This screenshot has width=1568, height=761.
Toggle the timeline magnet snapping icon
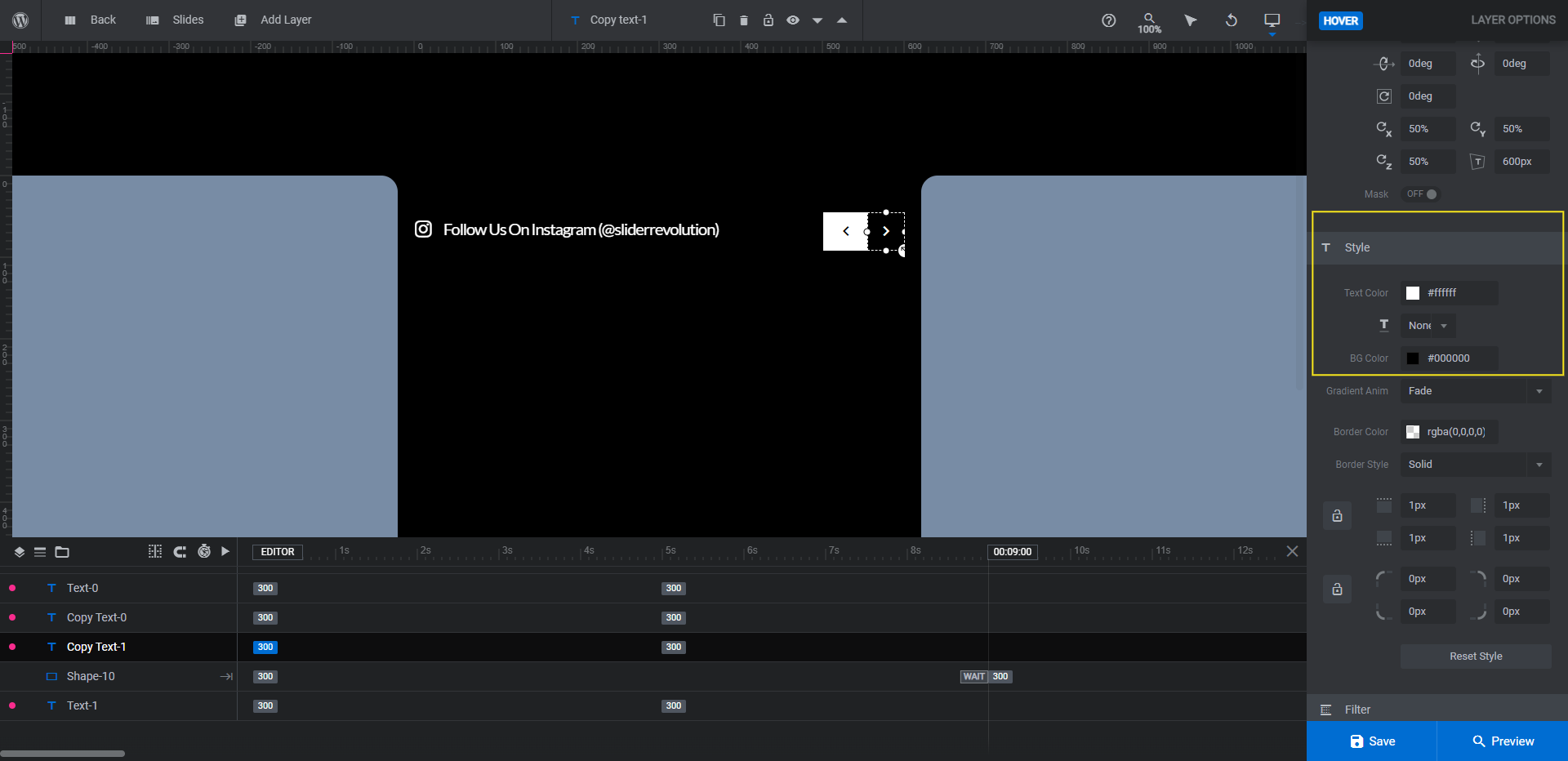coord(180,552)
